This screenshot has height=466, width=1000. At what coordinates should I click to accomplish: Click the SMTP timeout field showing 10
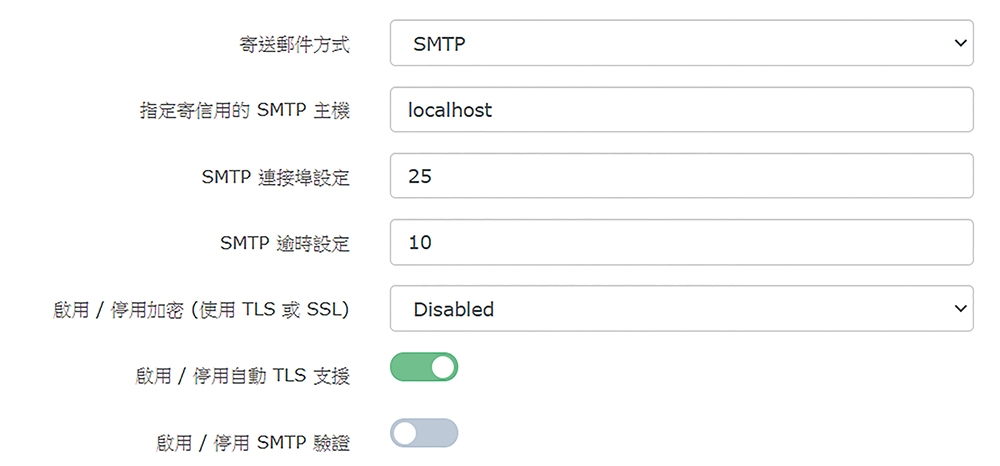(681, 242)
